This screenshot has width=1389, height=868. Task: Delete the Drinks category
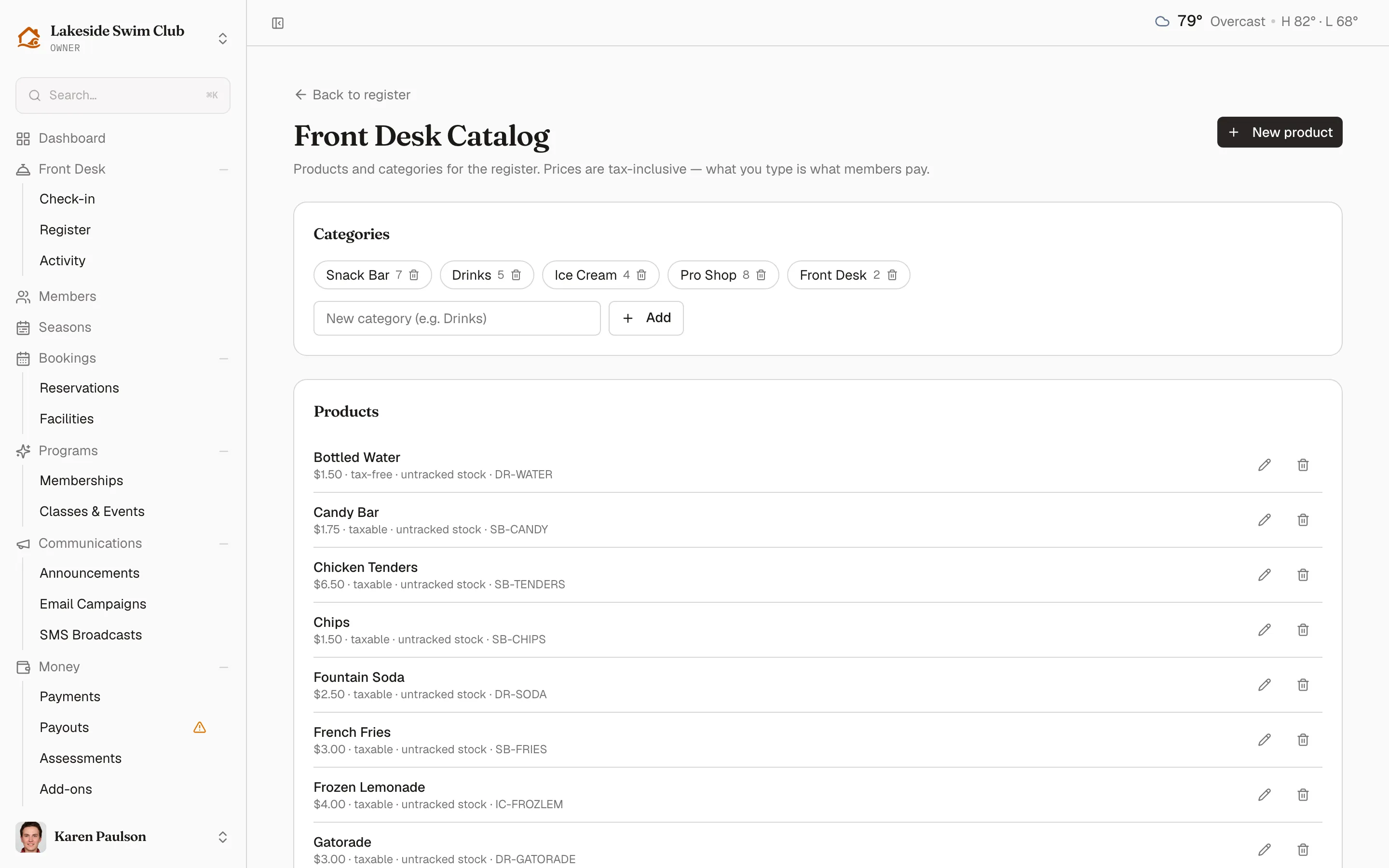516,275
